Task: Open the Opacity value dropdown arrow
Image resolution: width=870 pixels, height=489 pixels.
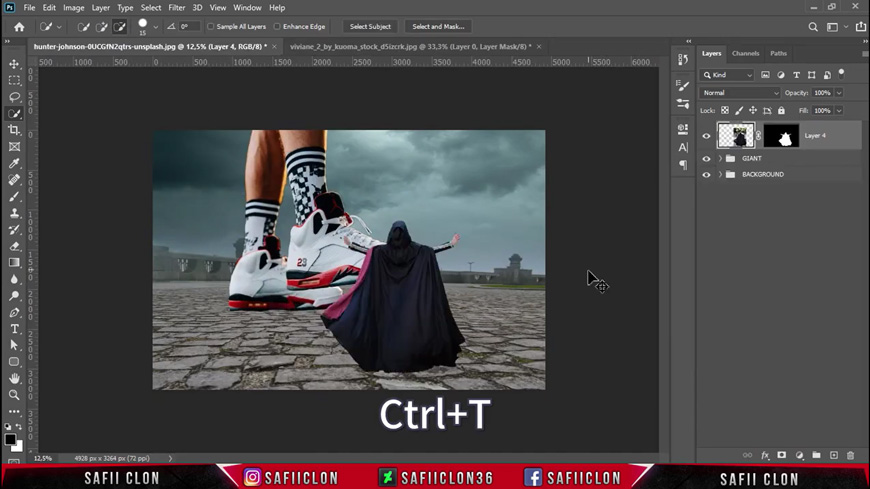Action: pyautogui.click(x=838, y=93)
